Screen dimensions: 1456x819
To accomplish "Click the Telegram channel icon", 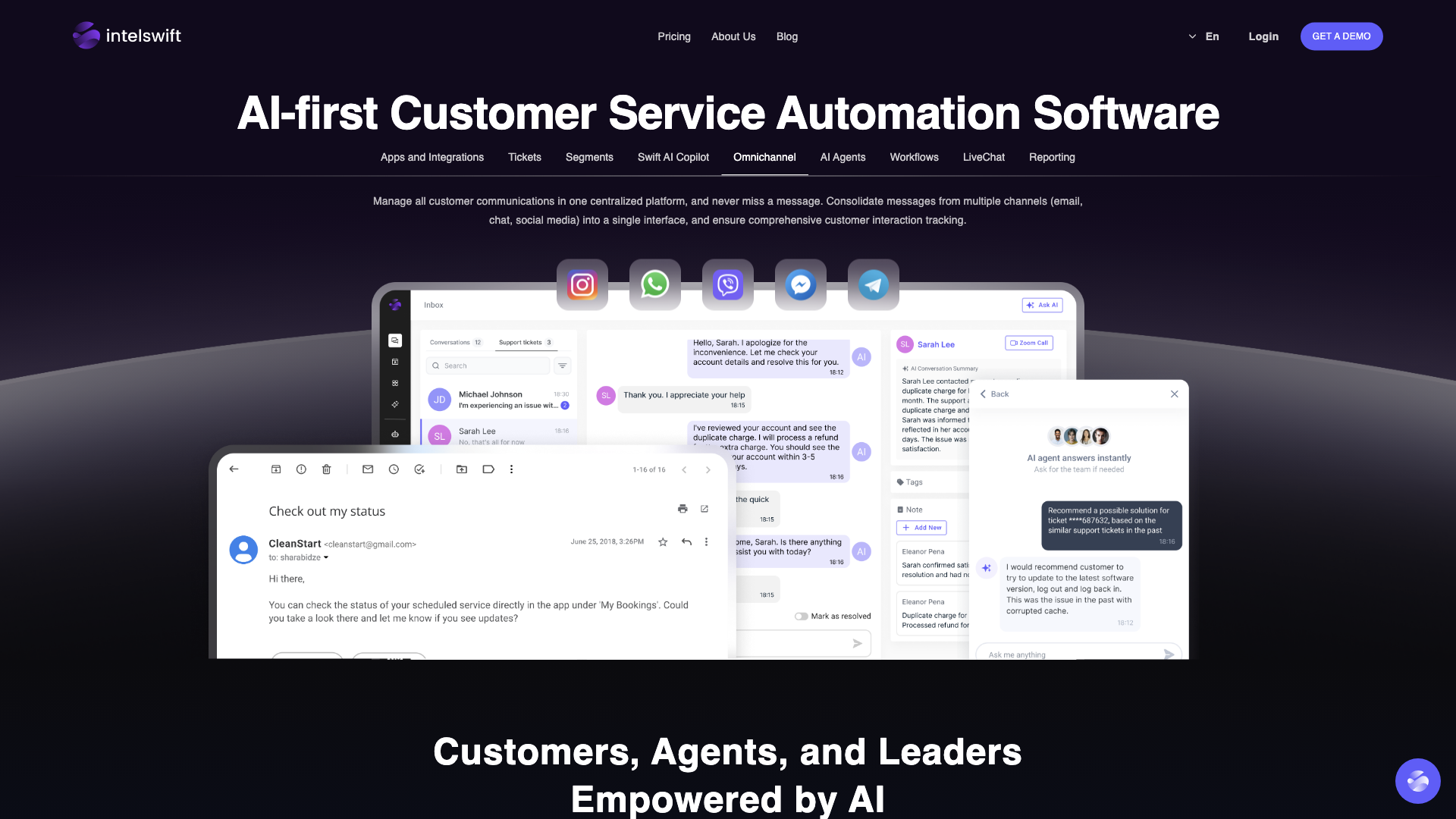I will (873, 284).
